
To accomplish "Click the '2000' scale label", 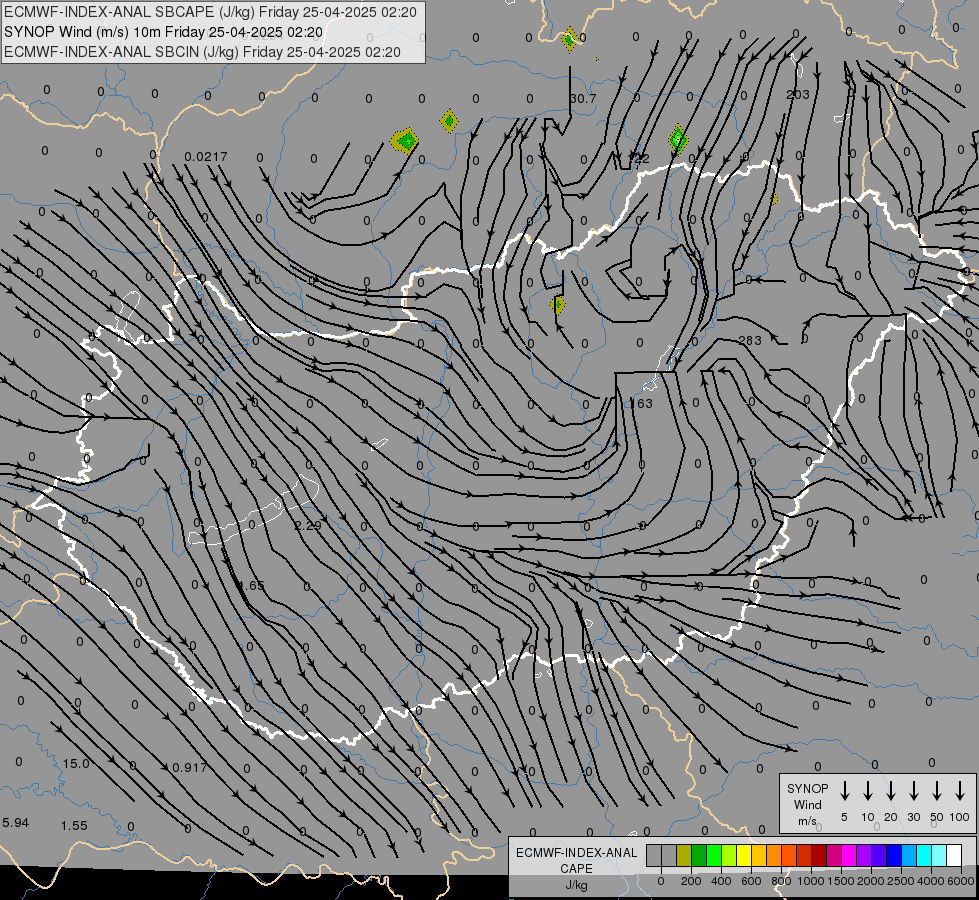I will click(871, 881).
